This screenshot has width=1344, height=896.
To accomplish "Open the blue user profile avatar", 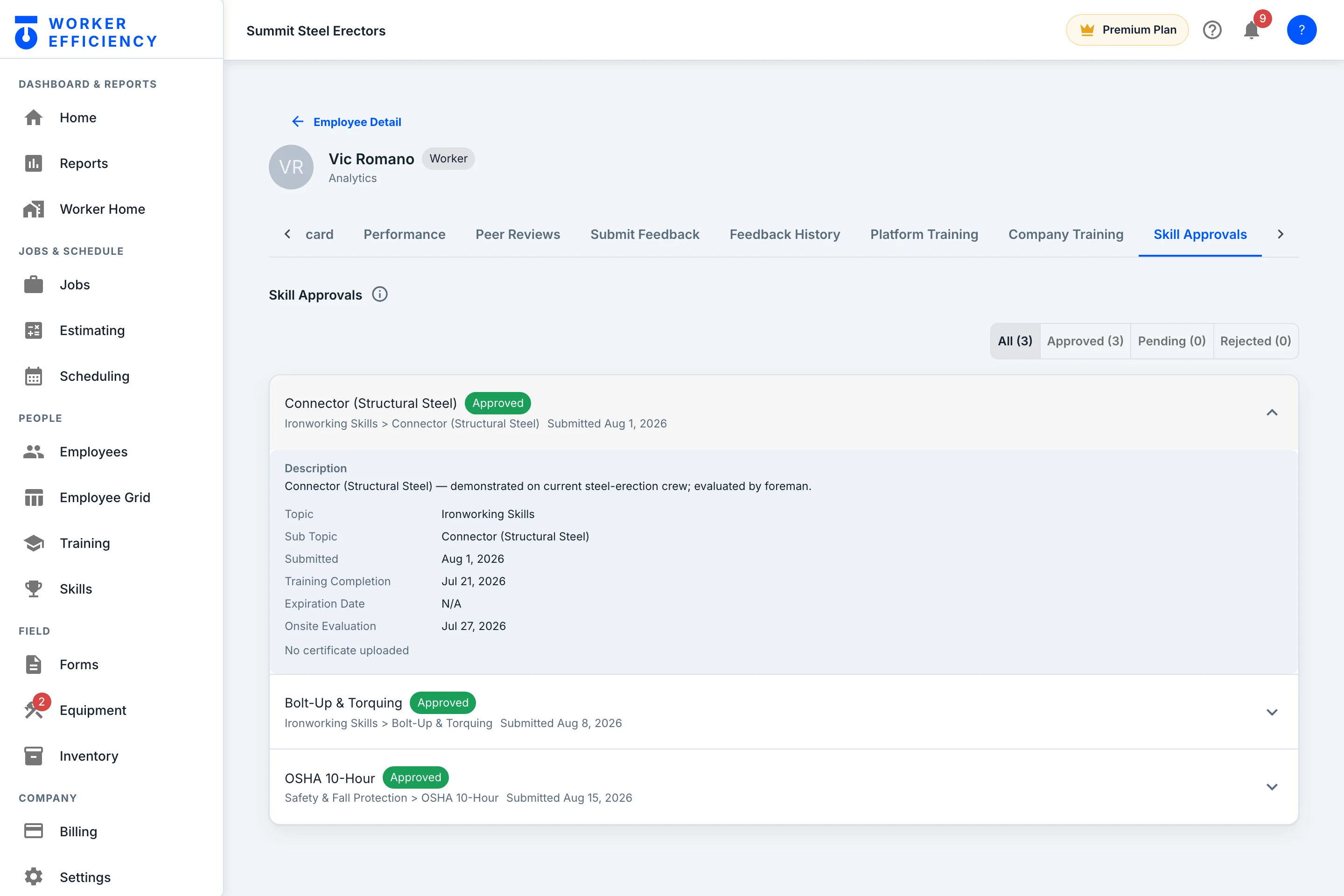I will [1301, 30].
